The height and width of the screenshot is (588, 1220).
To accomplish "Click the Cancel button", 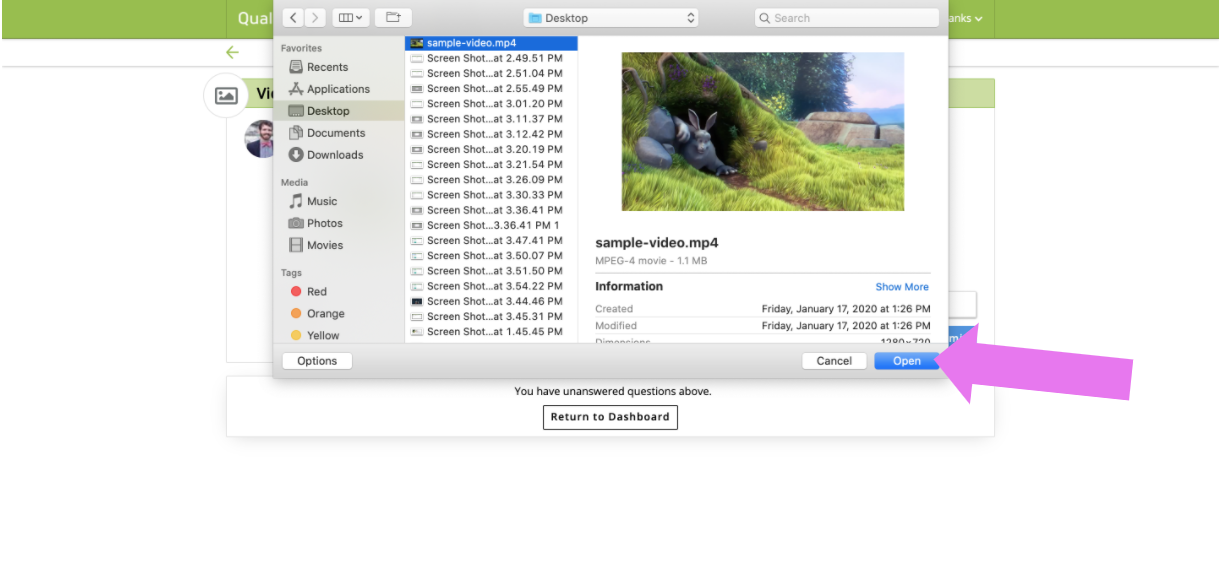I will tap(834, 361).
